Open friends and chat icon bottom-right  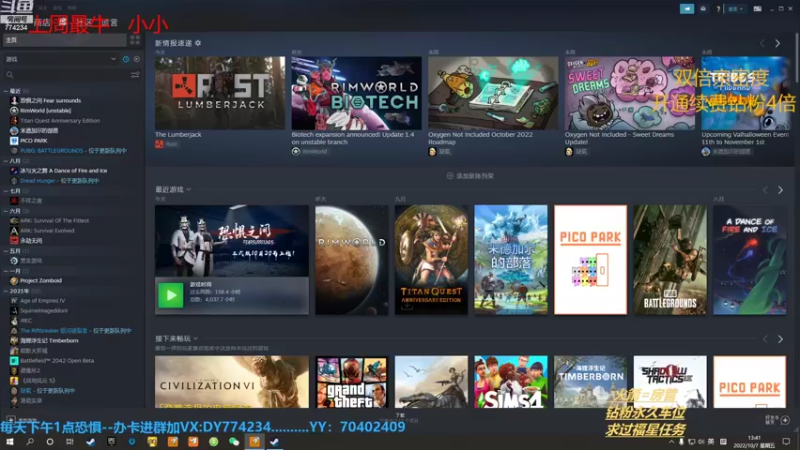[x=785, y=420]
